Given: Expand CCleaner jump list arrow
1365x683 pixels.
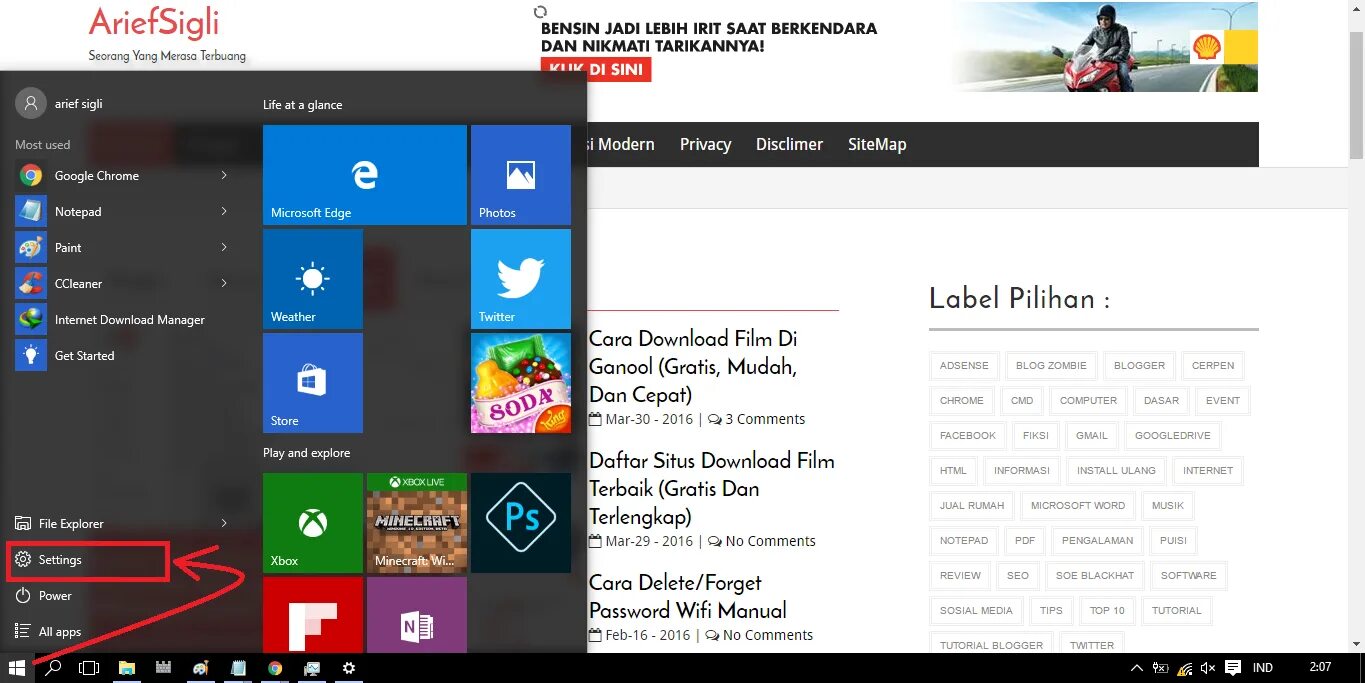Looking at the screenshot, I should click(x=224, y=284).
